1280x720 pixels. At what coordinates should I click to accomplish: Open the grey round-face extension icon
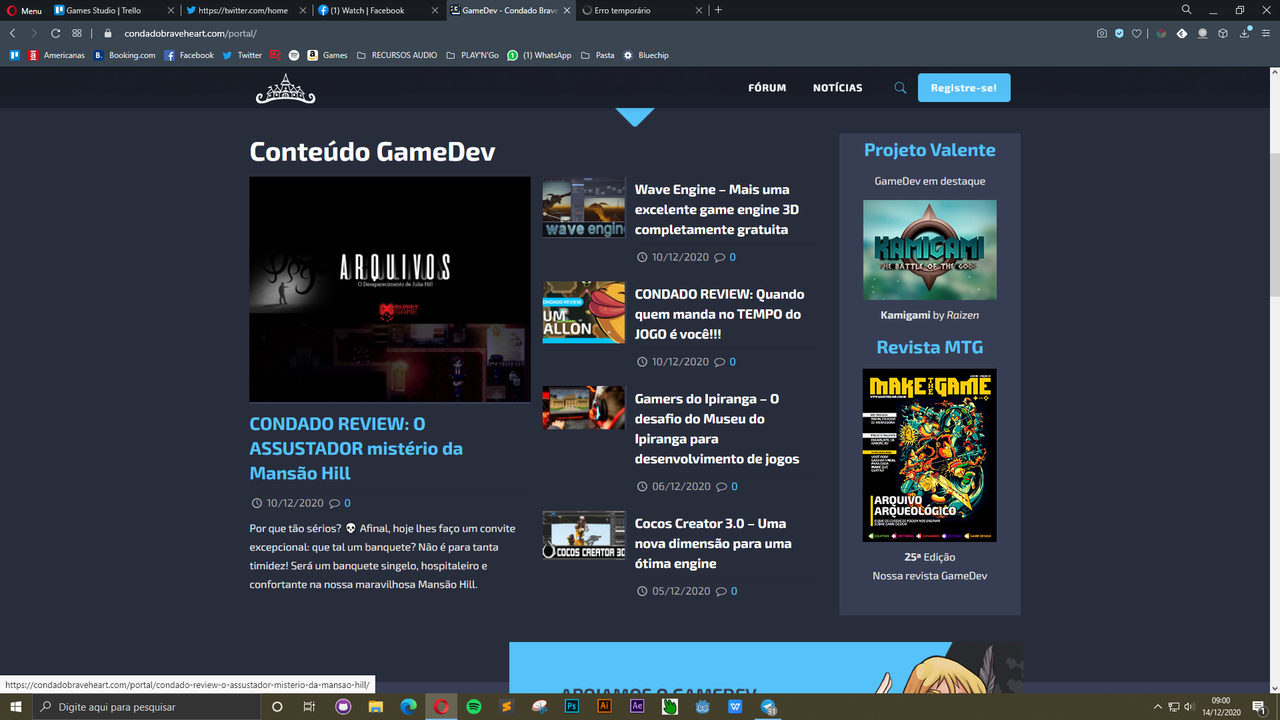[1202, 33]
